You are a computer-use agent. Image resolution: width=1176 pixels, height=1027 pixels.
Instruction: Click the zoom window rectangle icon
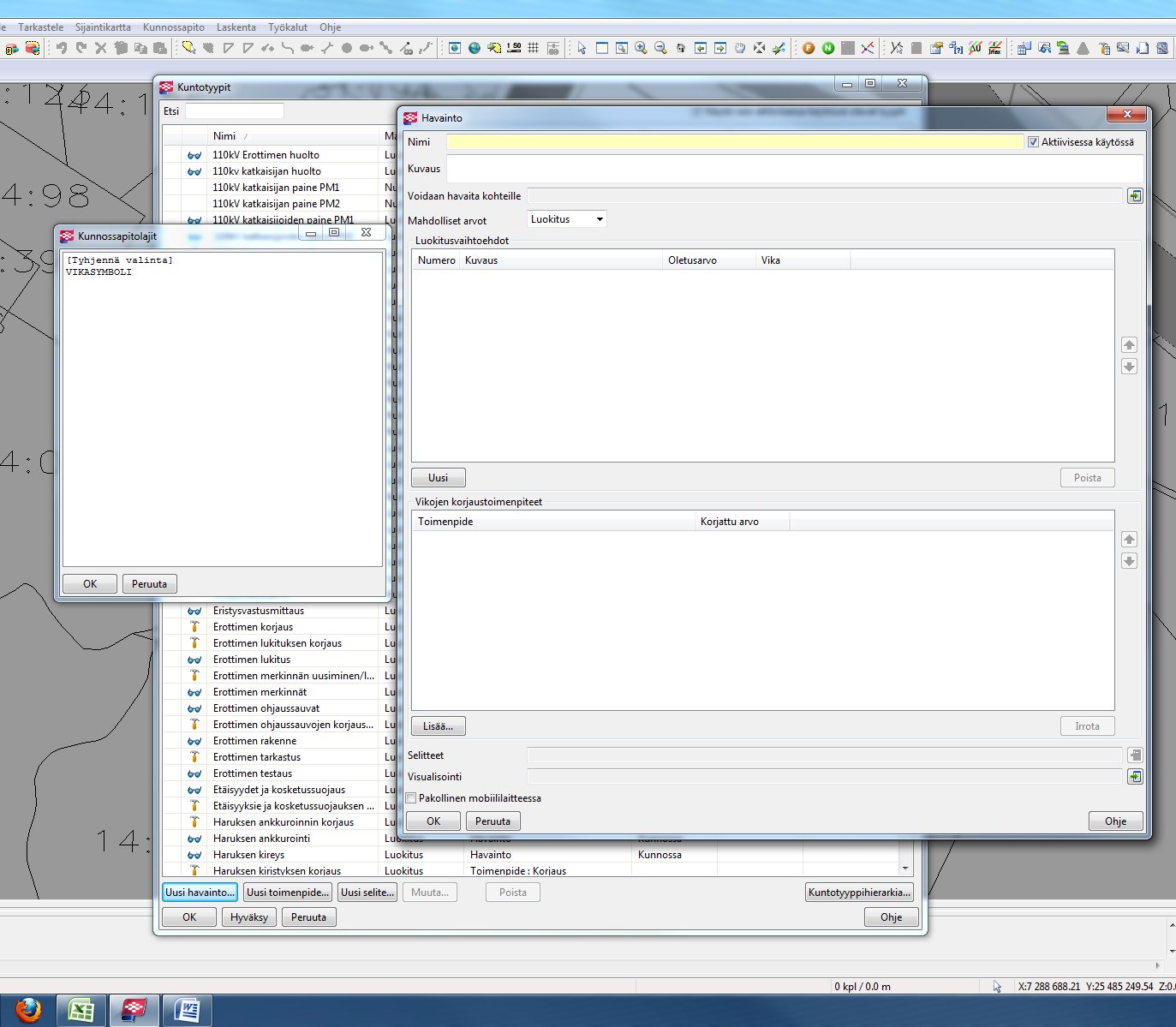click(621, 48)
